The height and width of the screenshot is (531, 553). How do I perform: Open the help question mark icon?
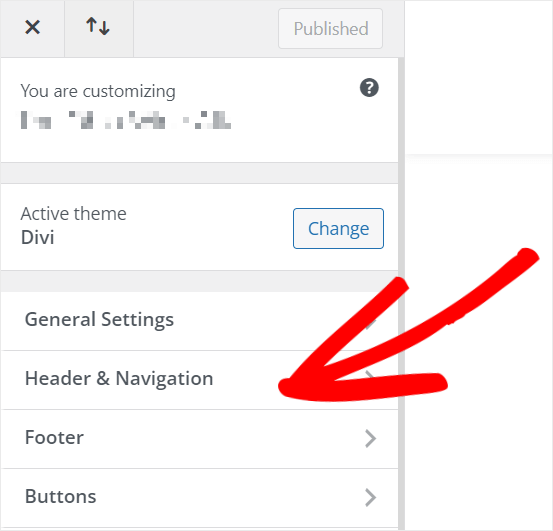[369, 88]
